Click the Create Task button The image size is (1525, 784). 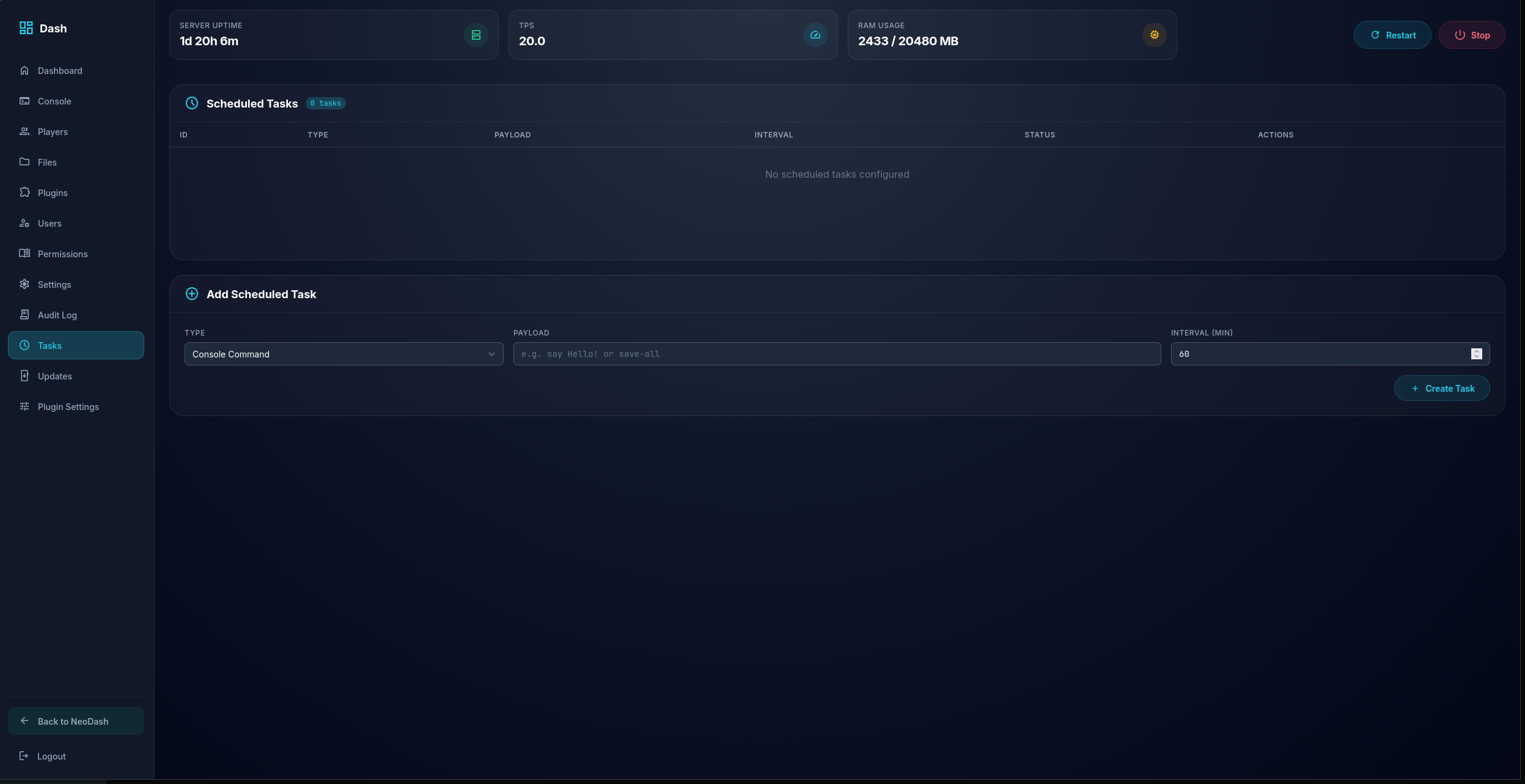[1442, 388]
